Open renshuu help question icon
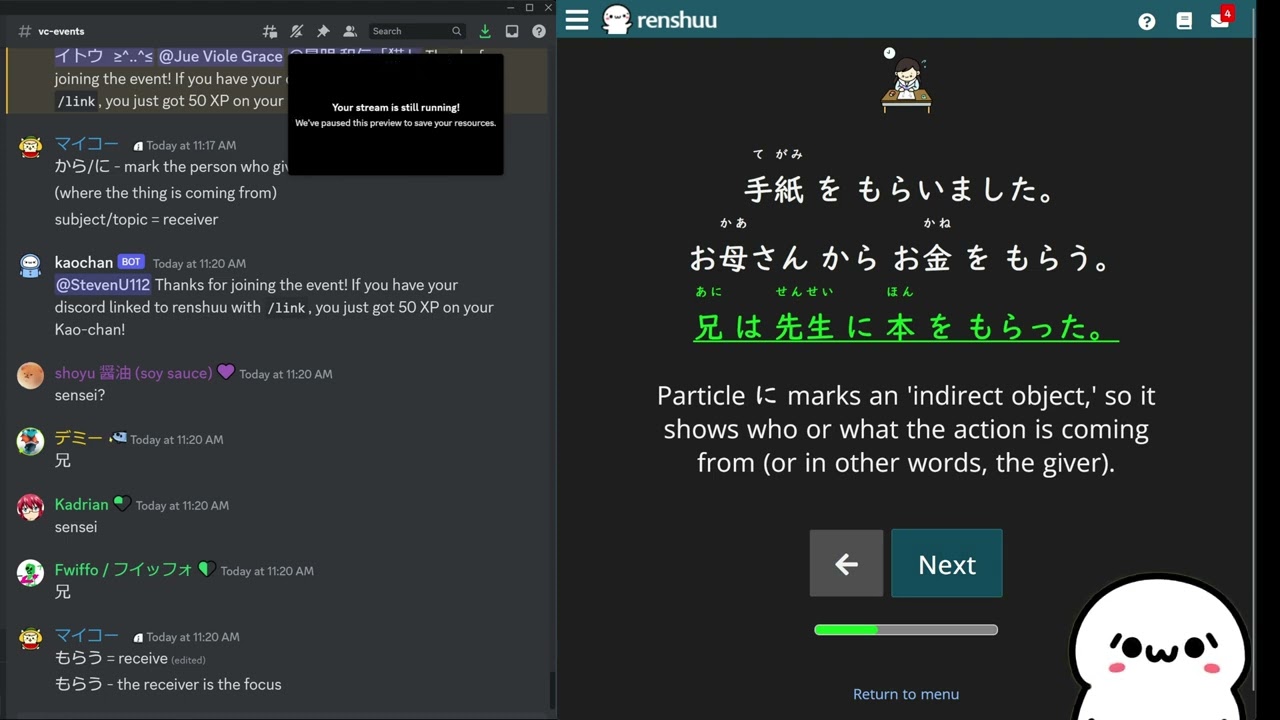Viewport: 1280px width, 720px height. pyautogui.click(x=1147, y=21)
